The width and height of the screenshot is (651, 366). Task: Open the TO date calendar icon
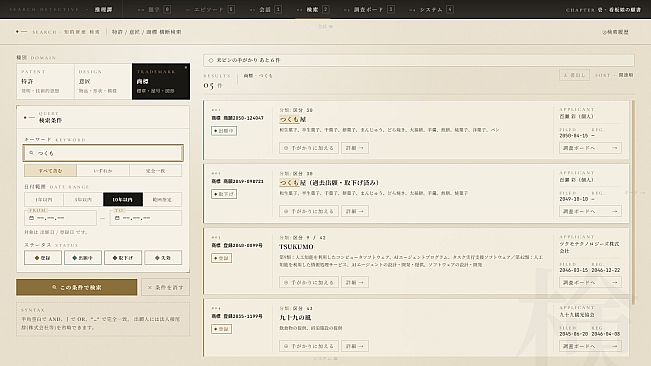click(117, 218)
